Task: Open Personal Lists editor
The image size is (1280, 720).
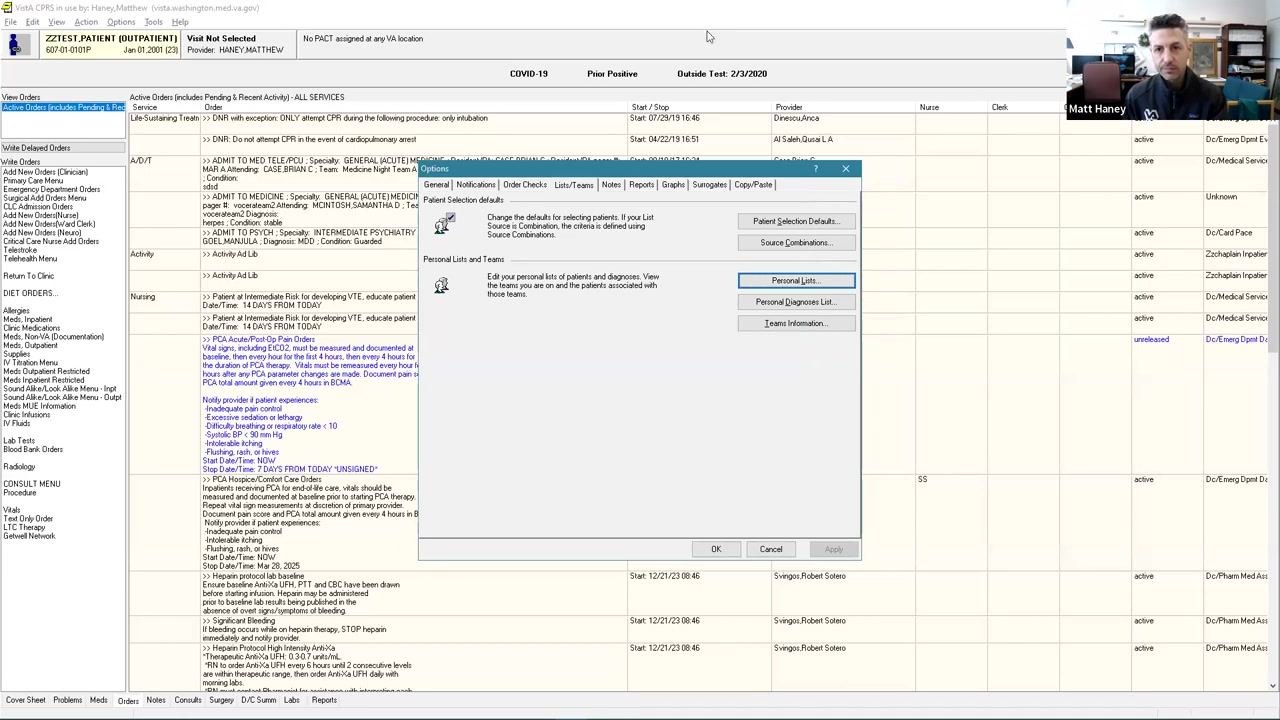Action: [x=796, y=281]
